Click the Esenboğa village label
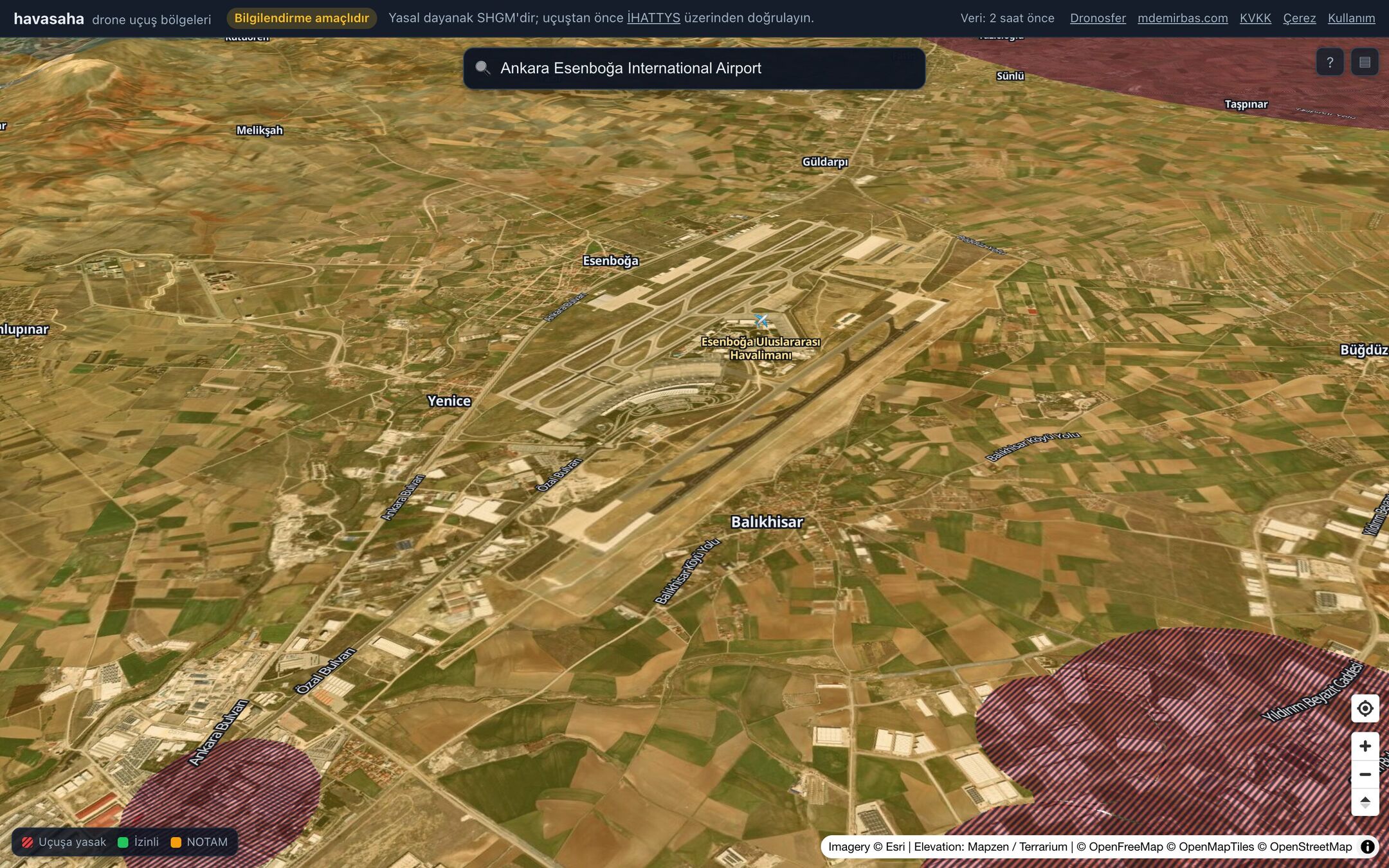The width and height of the screenshot is (1389, 868). [x=611, y=261]
